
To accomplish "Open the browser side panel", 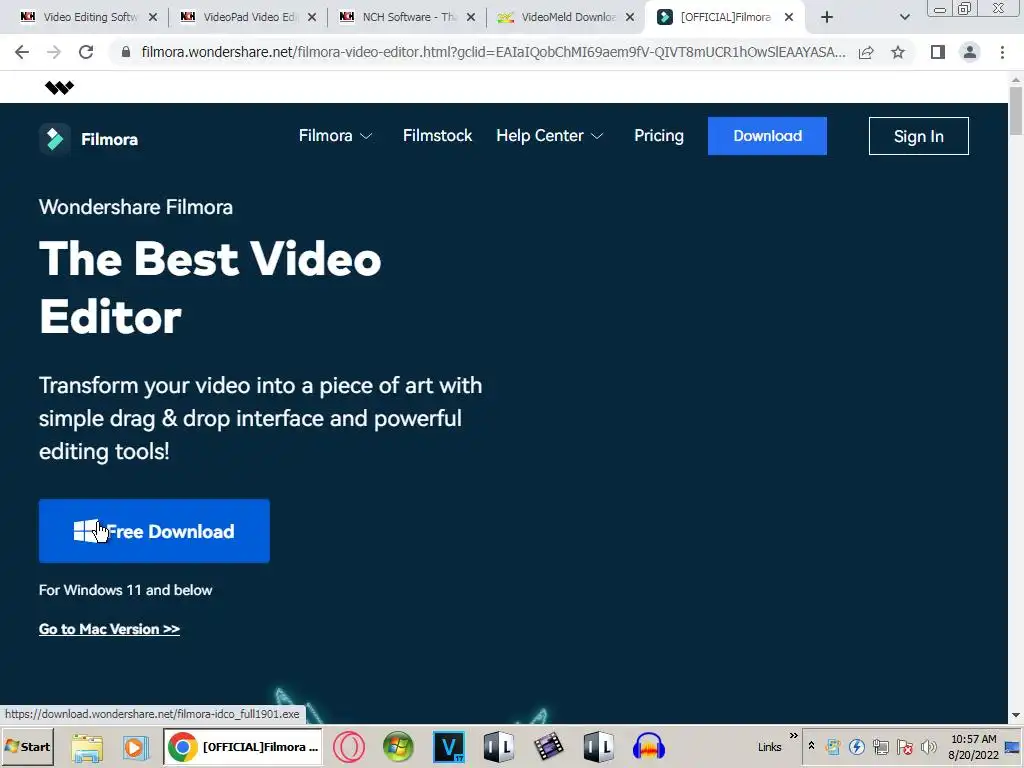I will coord(938,52).
